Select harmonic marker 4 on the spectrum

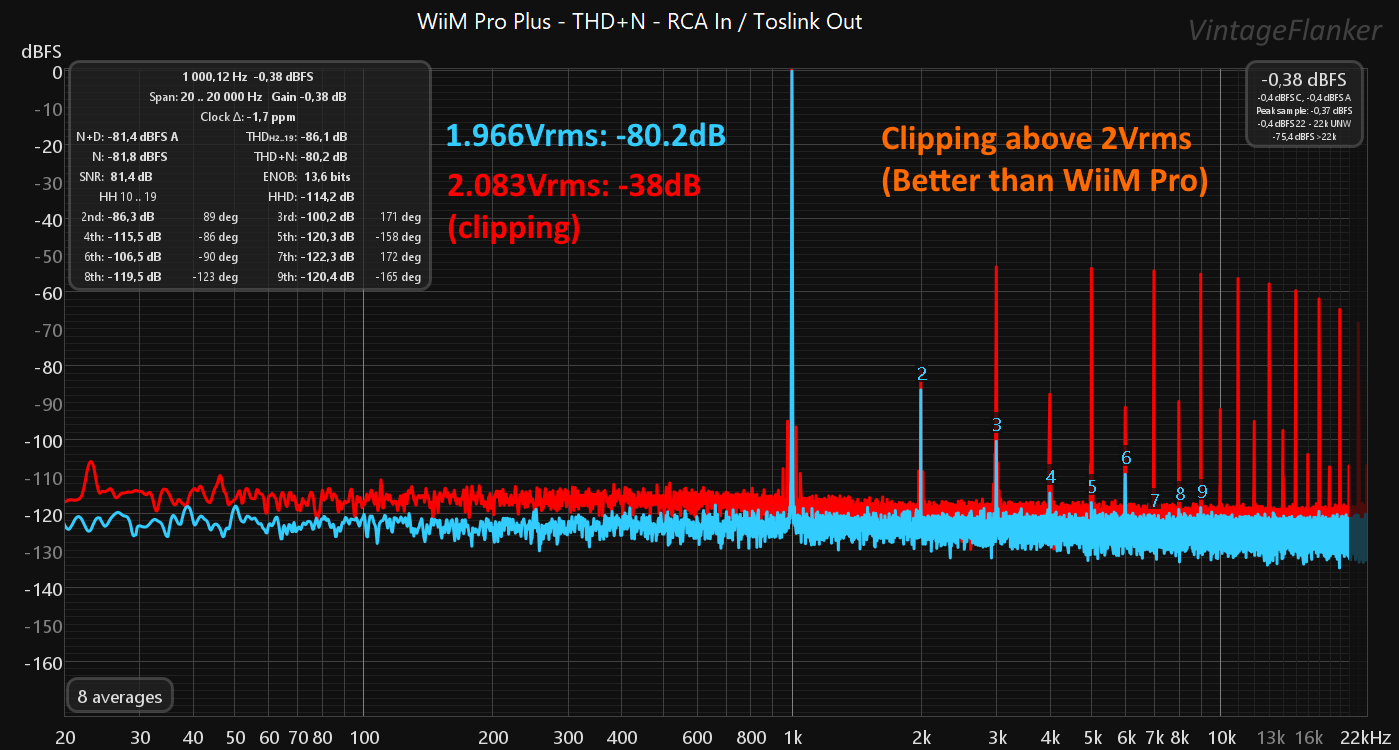(x=1050, y=477)
